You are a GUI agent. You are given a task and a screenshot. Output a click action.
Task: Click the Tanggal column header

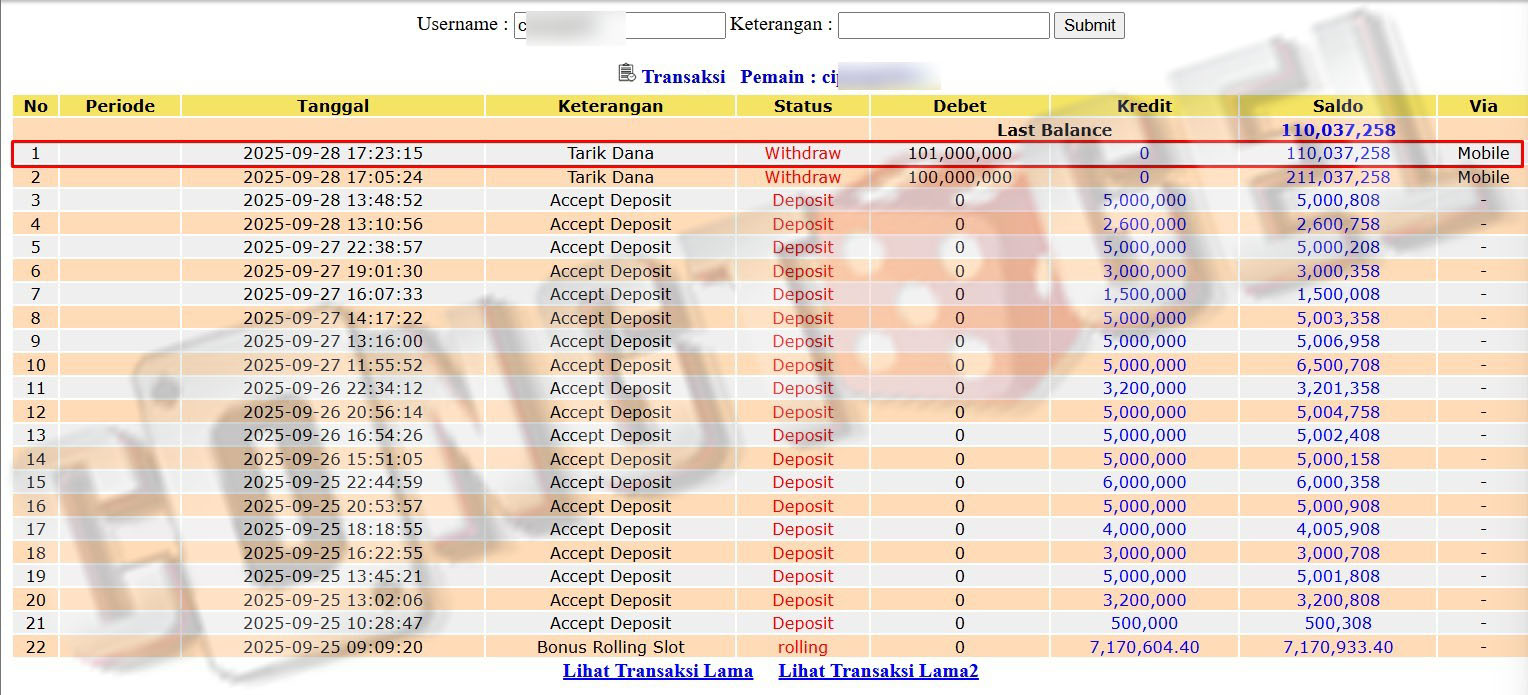[333, 106]
